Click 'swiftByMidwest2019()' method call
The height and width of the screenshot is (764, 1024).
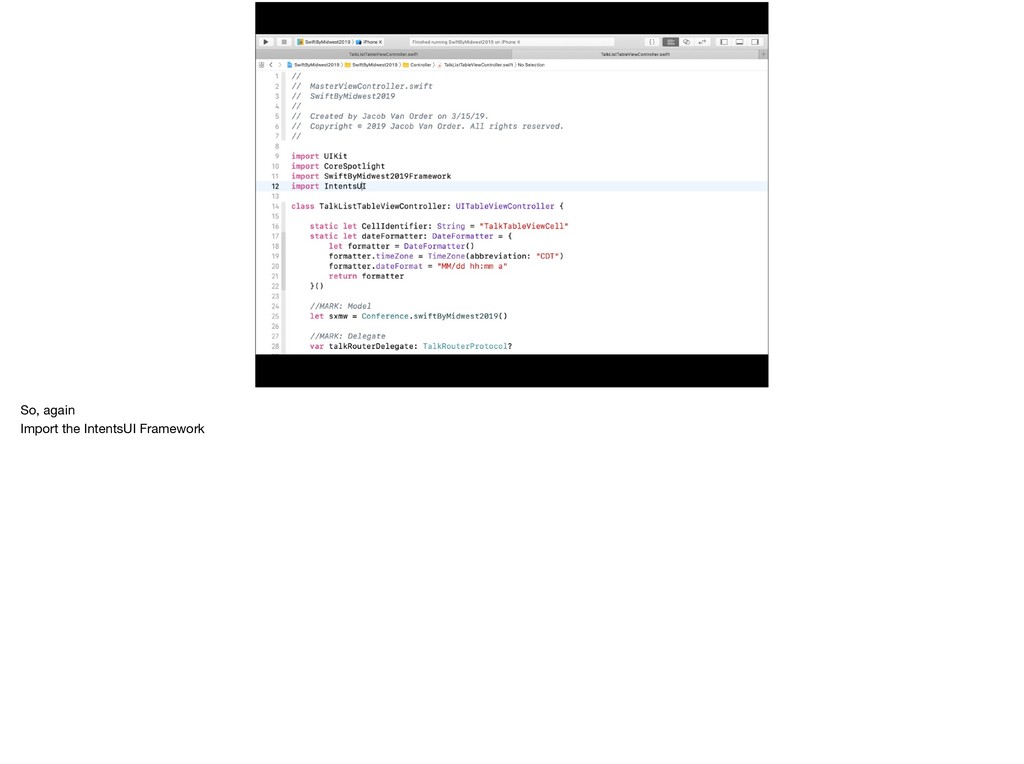pos(460,316)
